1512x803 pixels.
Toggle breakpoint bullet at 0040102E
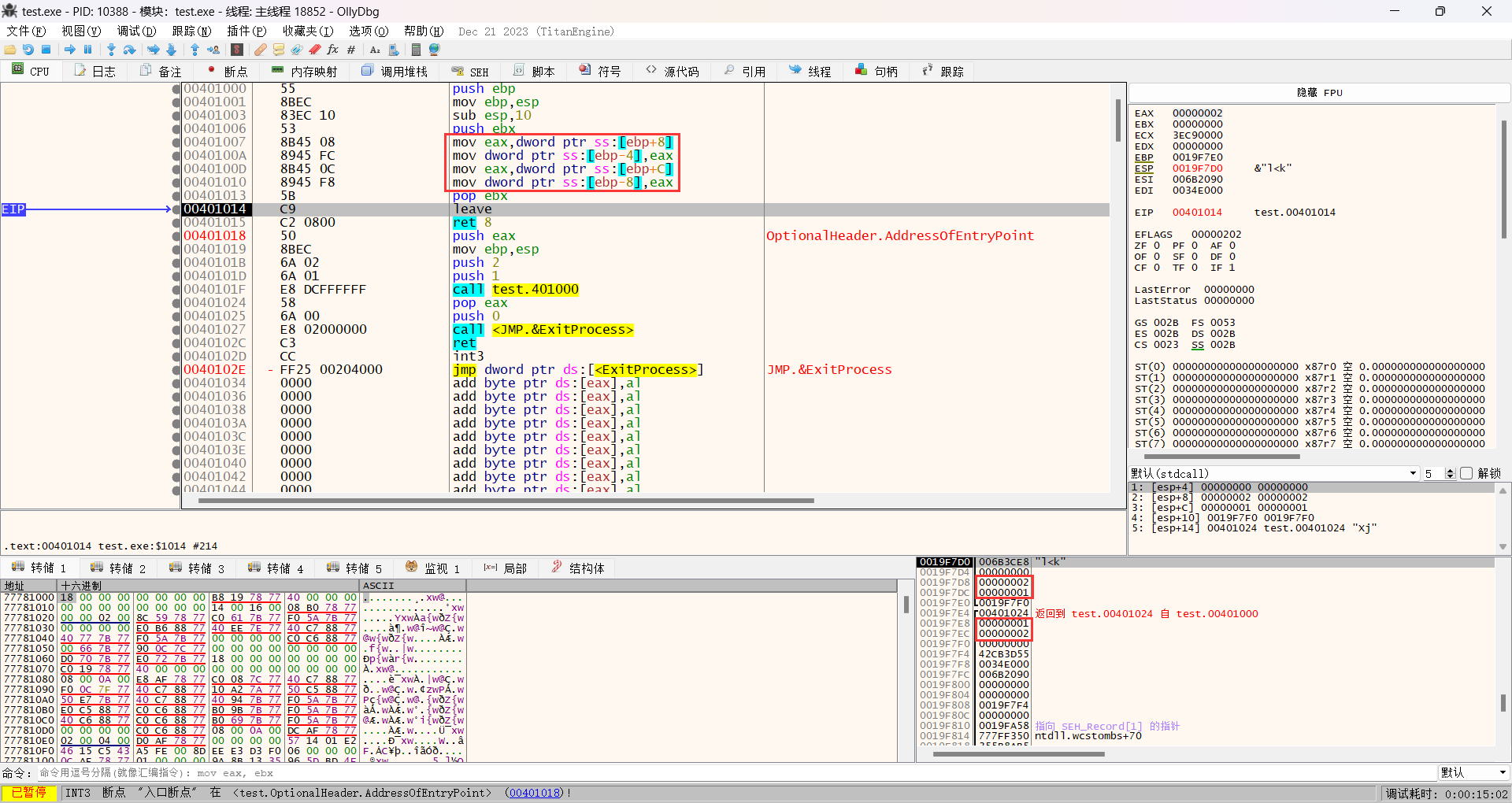tap(176, 370)
